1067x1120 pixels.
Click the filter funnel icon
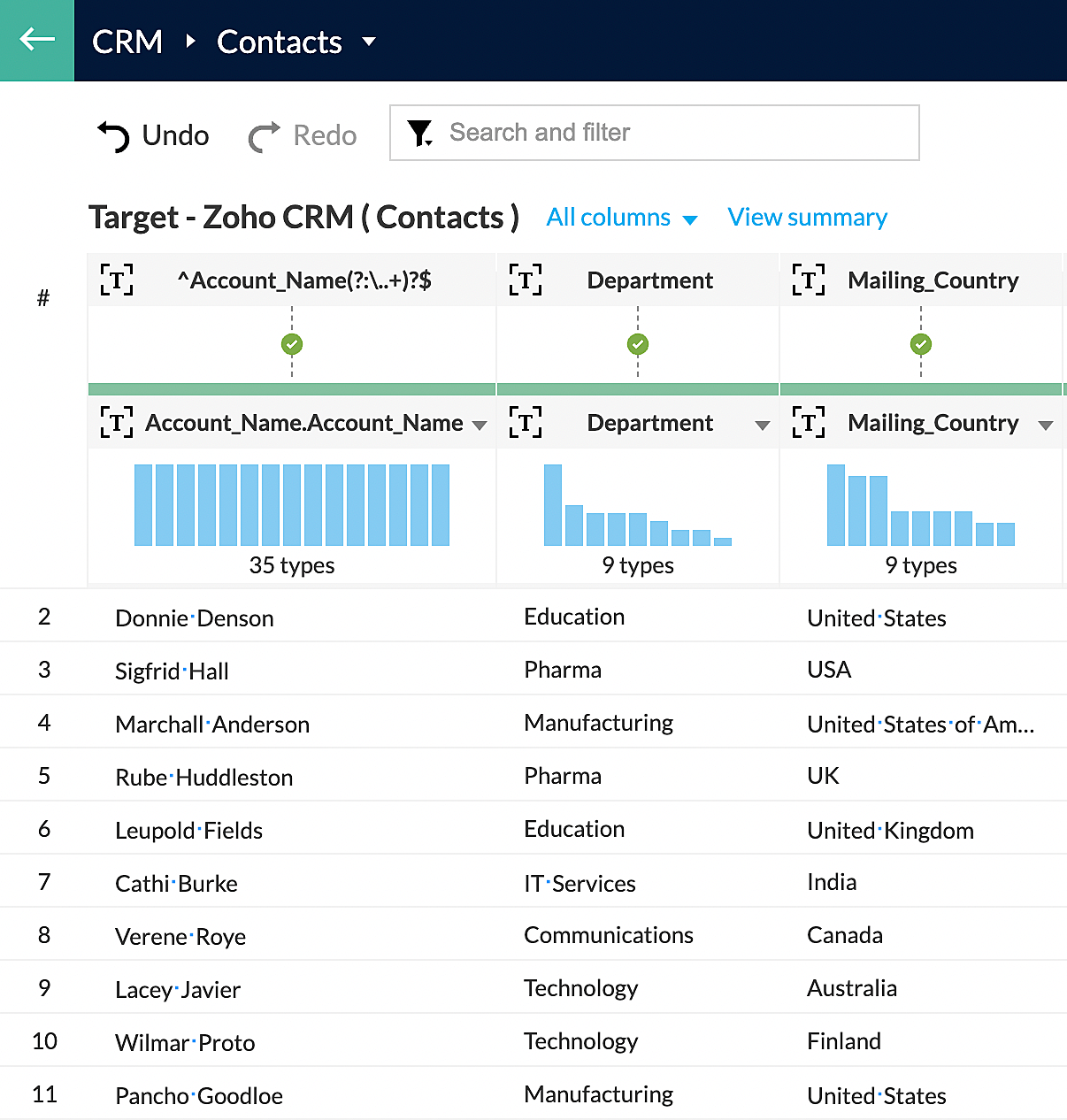[419, 133]
